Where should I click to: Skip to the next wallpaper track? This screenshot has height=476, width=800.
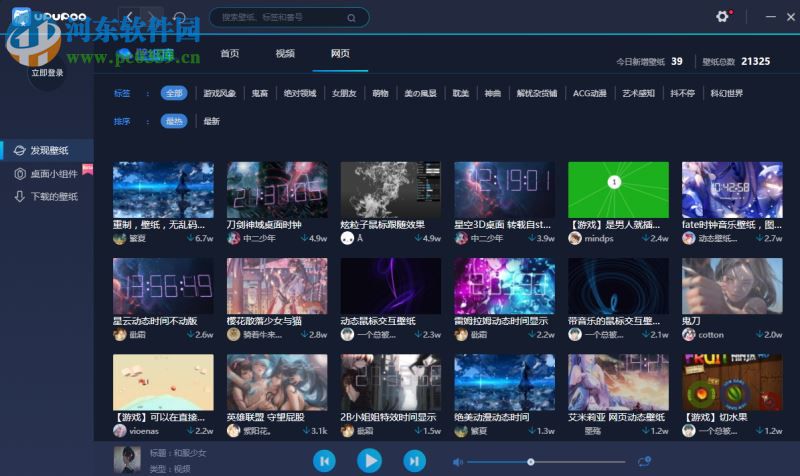click(x=414, y=461)
